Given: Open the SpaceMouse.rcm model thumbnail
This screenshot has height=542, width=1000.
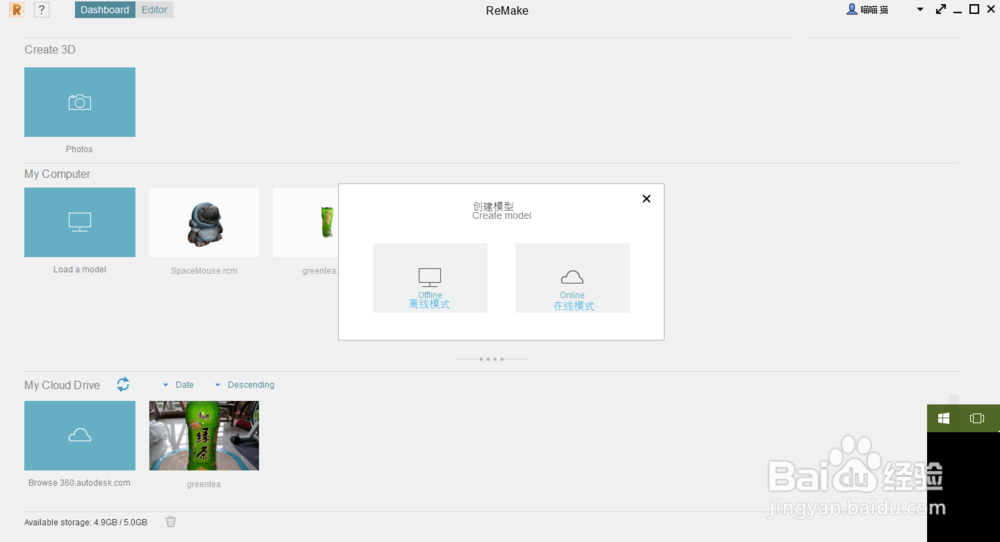Looking at the screenshot, I should [204, 223].
